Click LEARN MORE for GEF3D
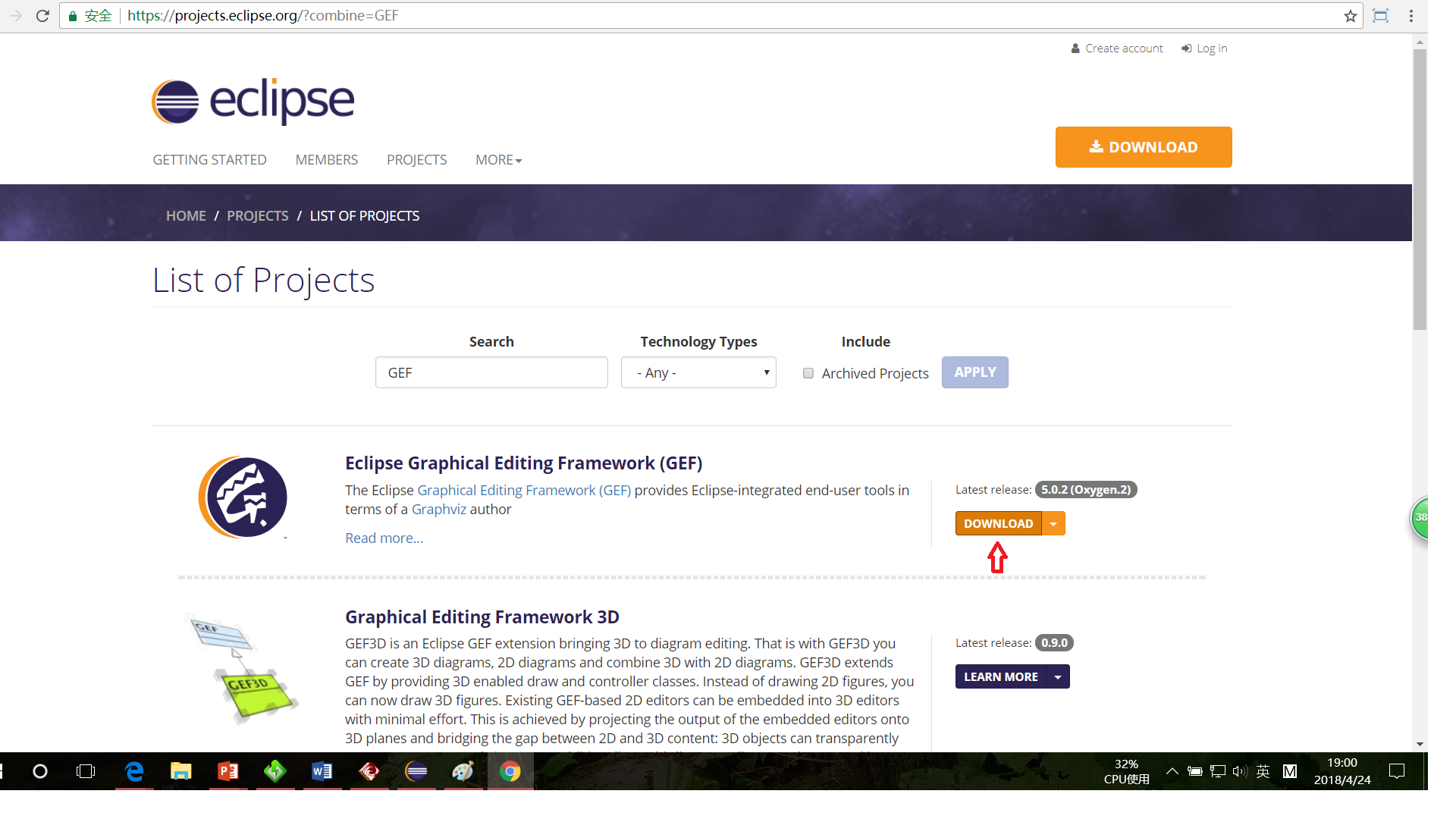 tap(1001, 676)
